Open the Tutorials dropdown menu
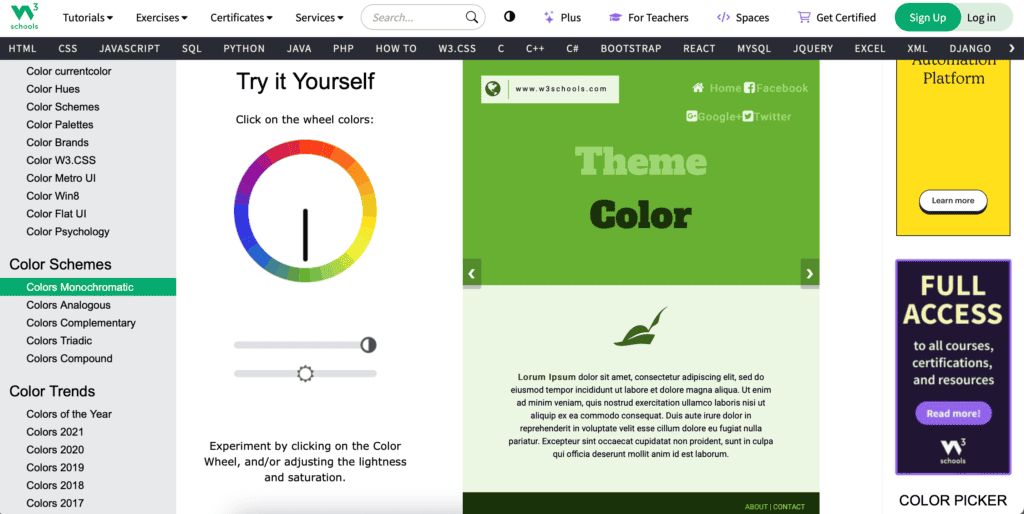The height and width of the screenshot is (514, 1024). (88, 18)
